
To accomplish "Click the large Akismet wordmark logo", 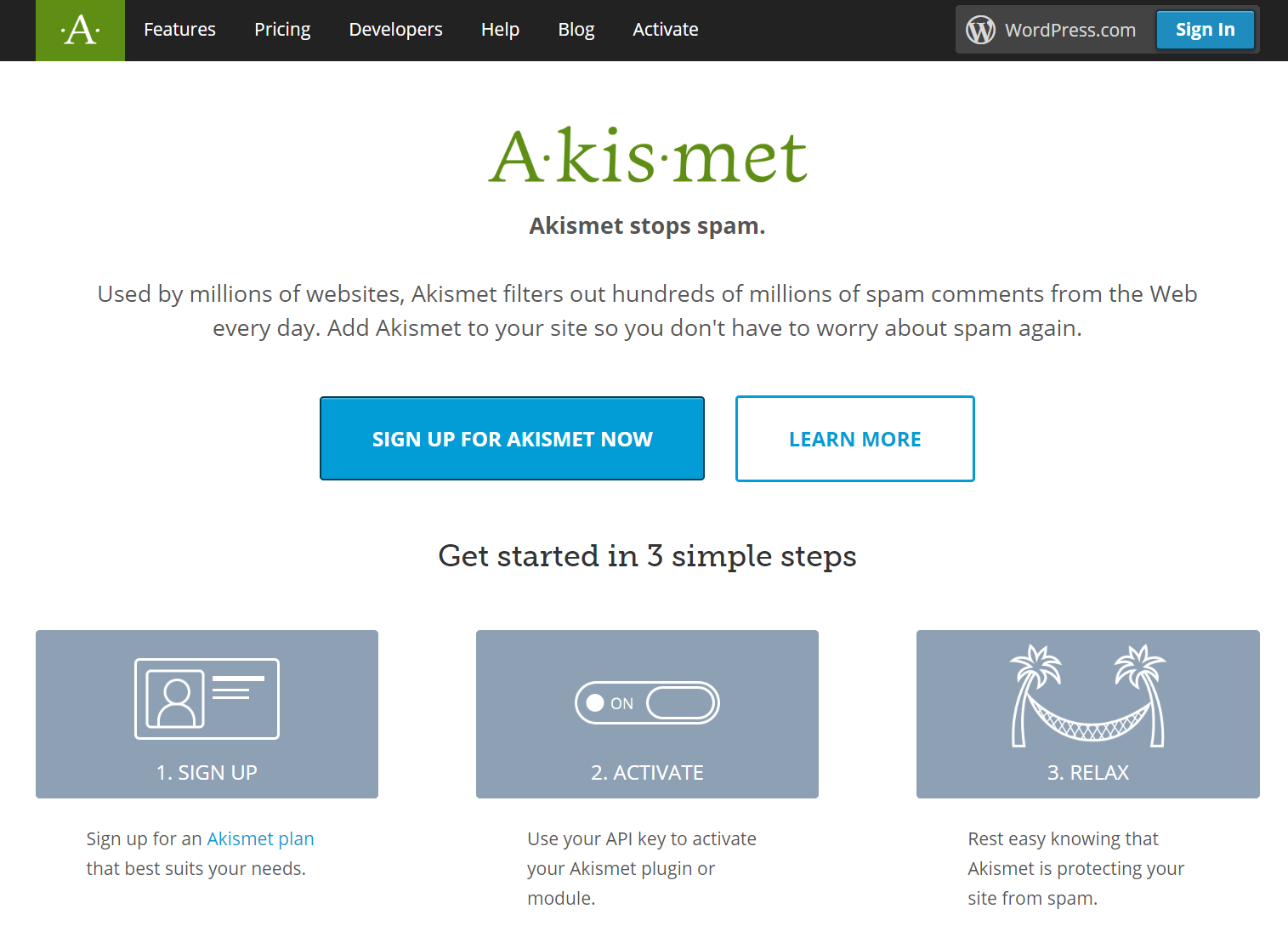I will point(647,157).
